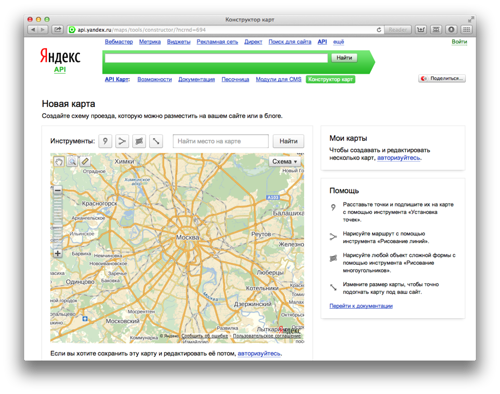
Task: Select the polygon drawing tool
Action: point(139,141)
